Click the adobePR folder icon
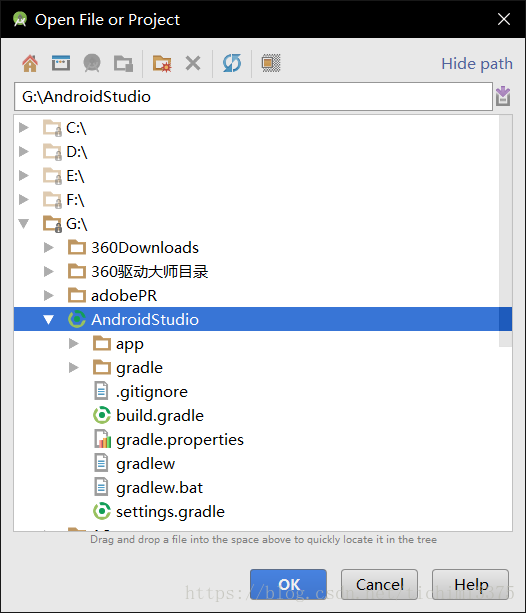 click(77, 296)
